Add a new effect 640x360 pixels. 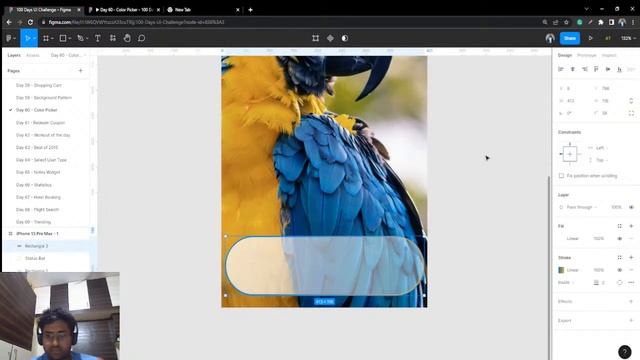(631, 301)
